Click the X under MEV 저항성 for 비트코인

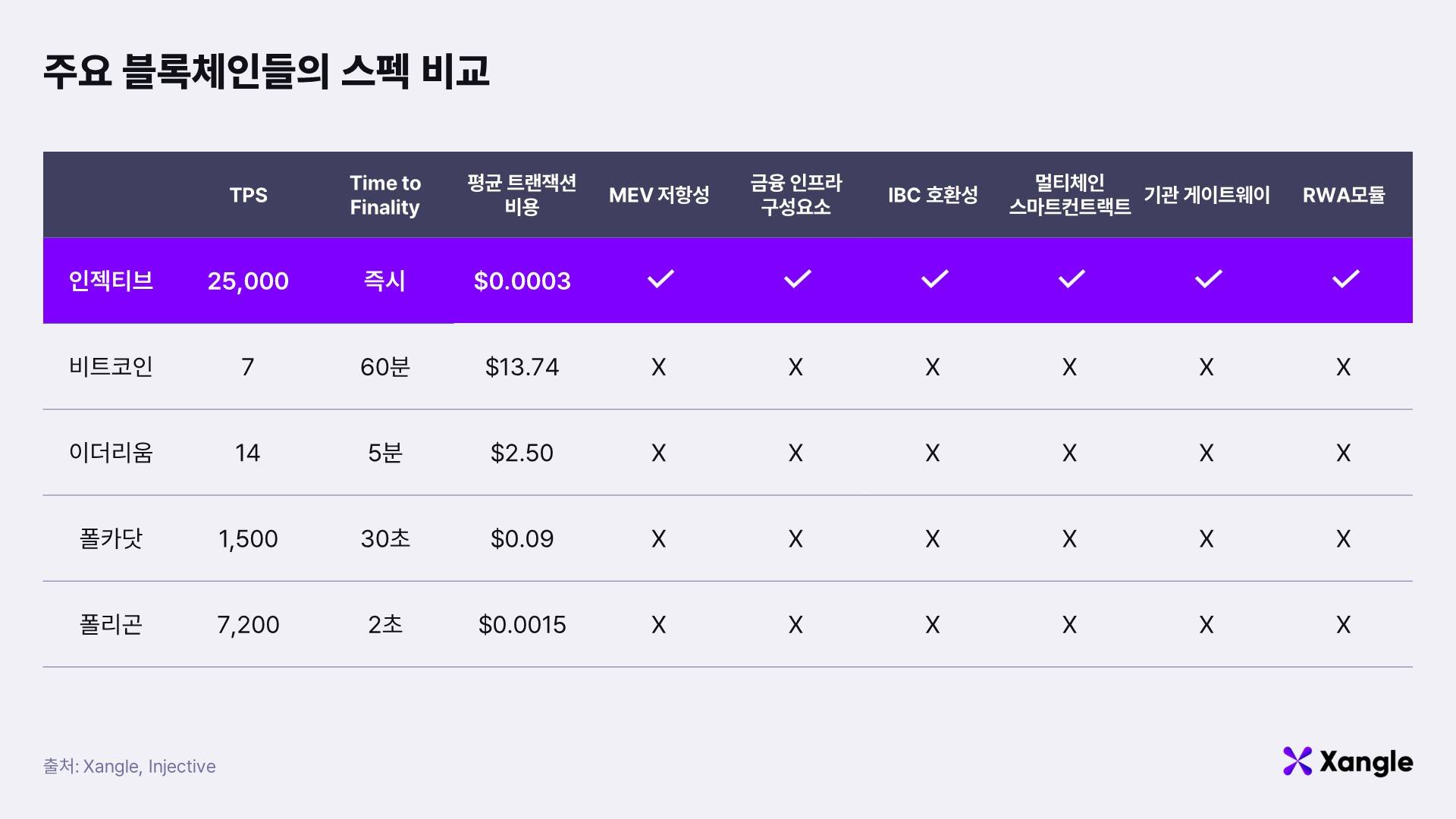pyautogui.click(x=658, y=367)
